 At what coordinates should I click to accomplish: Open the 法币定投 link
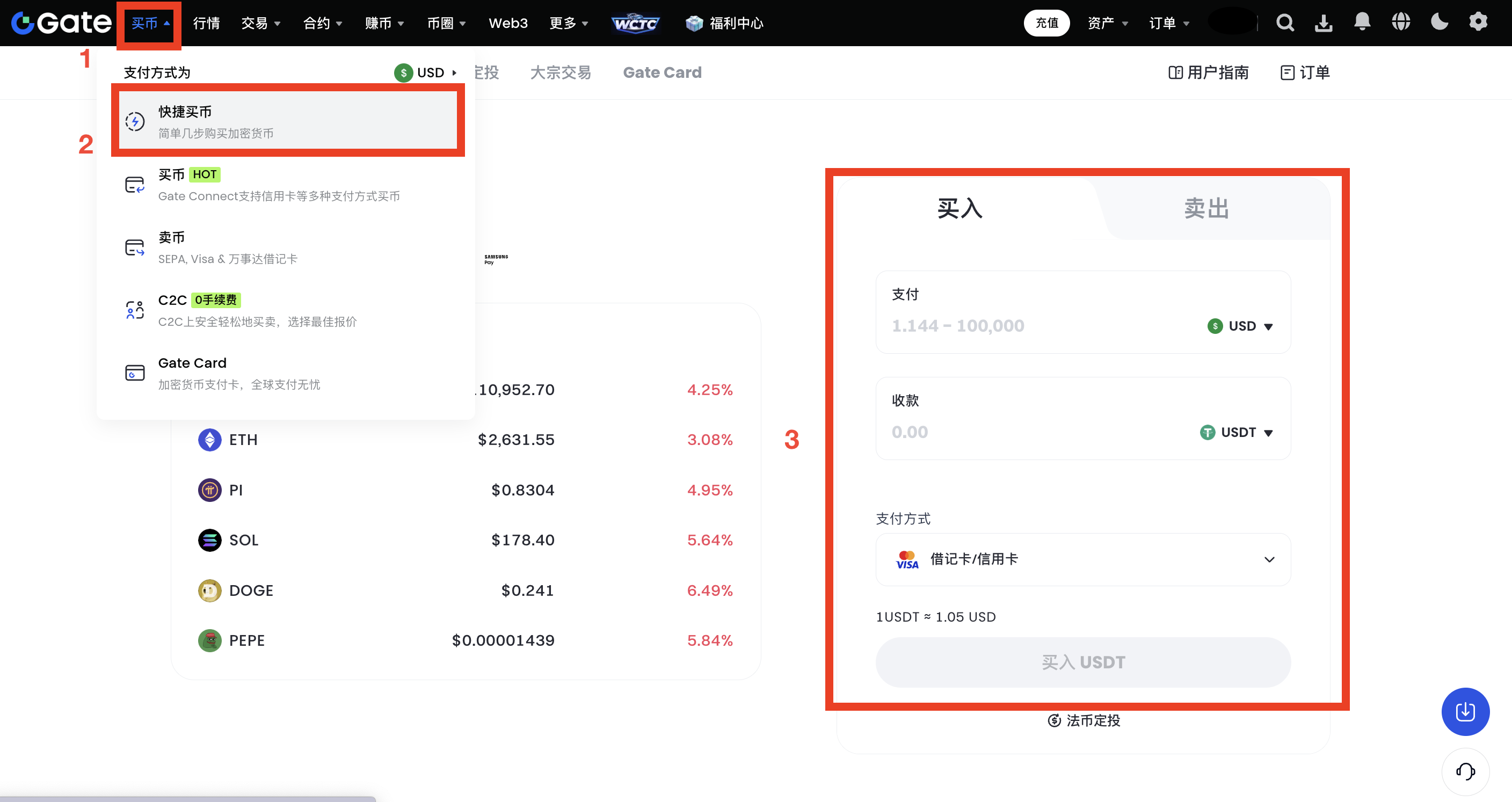pos(1084,720)
